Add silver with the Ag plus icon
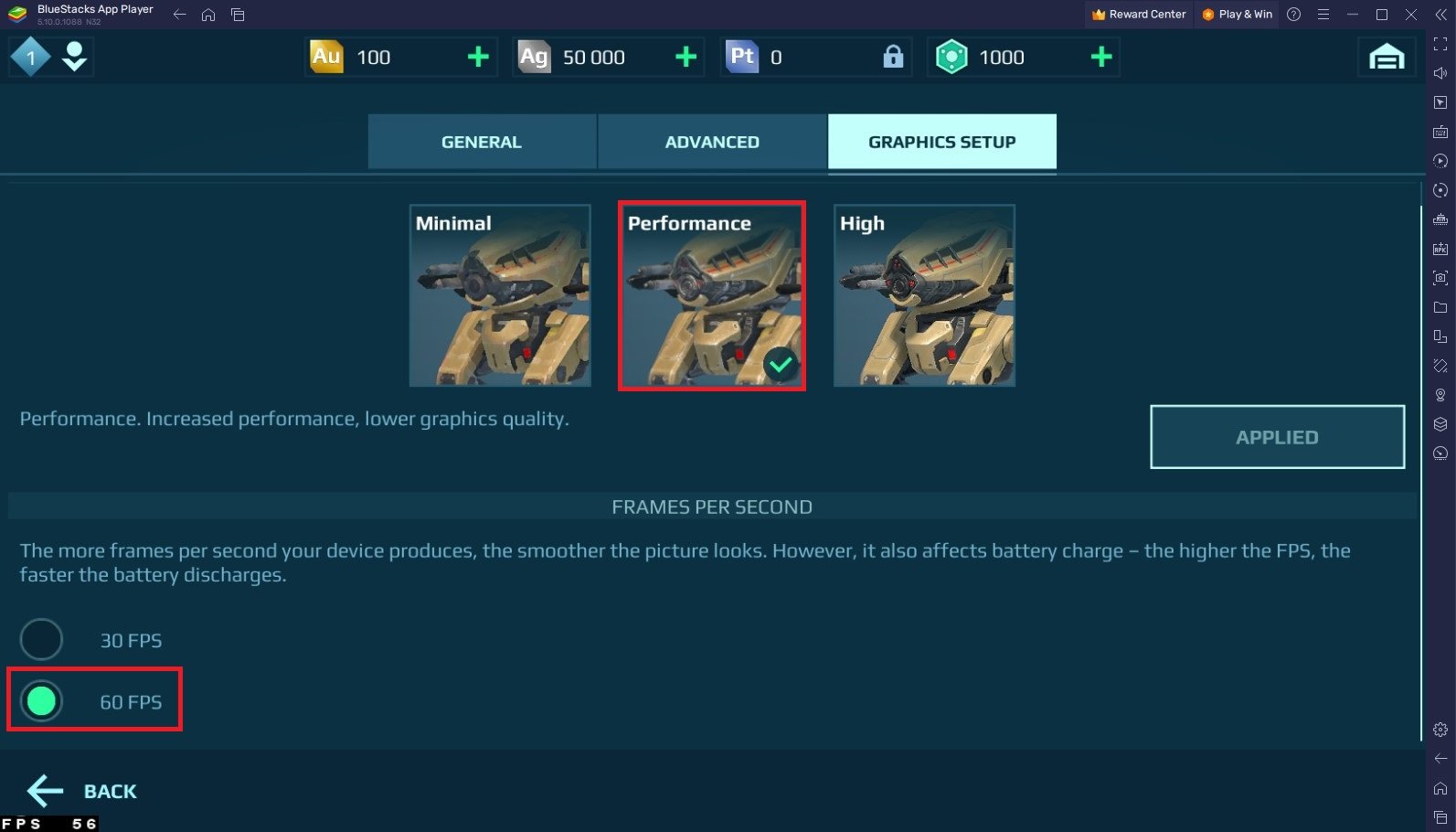Screen dimensions: 1456x832 (x=685, y=58)
